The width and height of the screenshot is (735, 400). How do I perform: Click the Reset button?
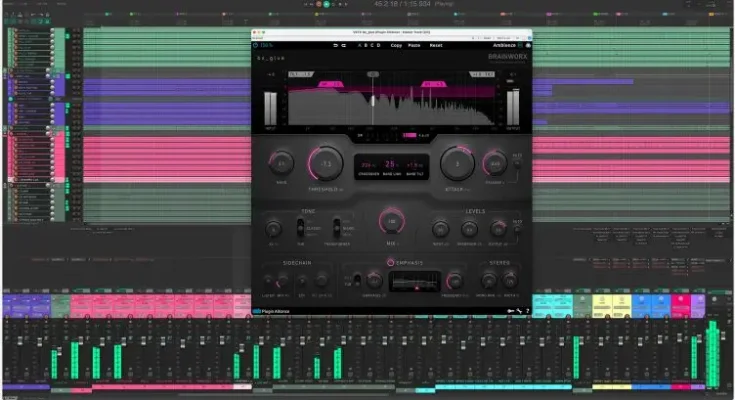(x=435, y=45)
